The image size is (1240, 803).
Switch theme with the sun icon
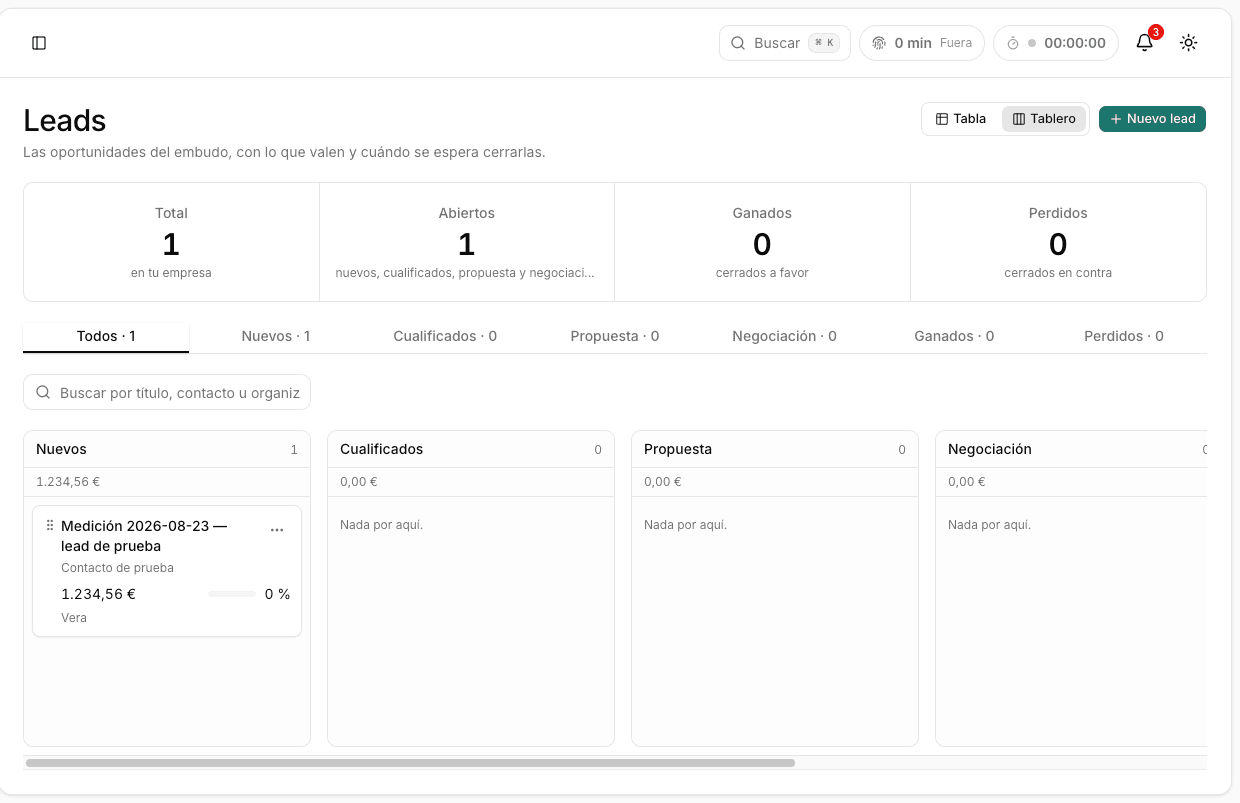pos(1188,43)
